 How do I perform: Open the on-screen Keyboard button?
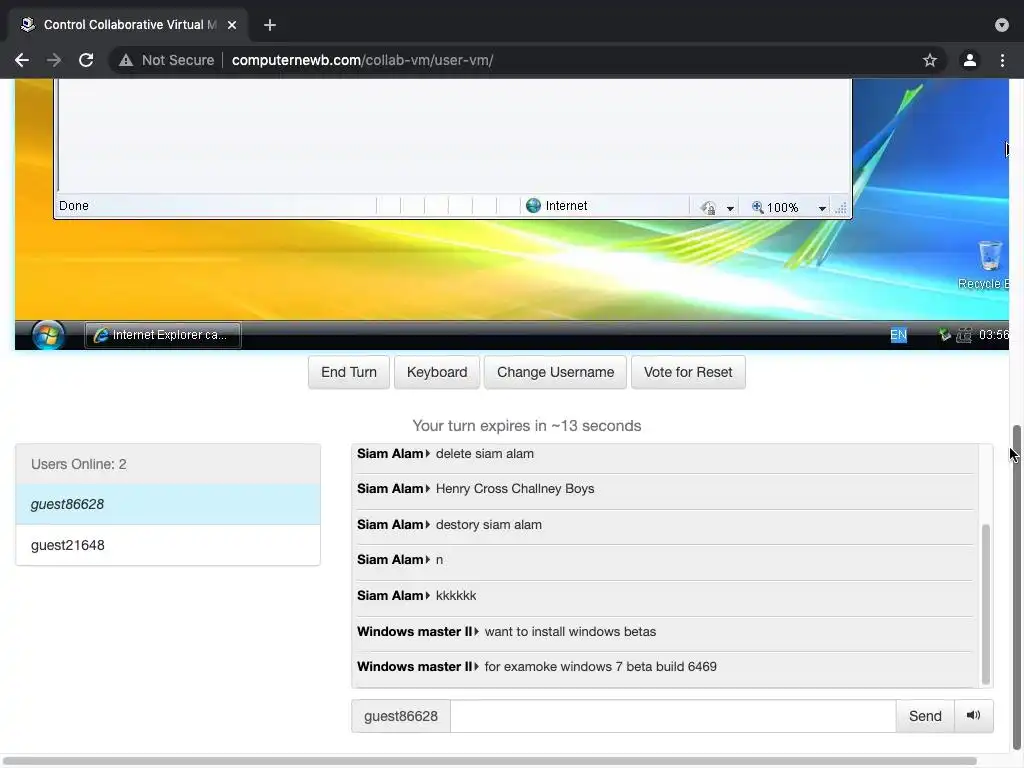tap(437, 372)
